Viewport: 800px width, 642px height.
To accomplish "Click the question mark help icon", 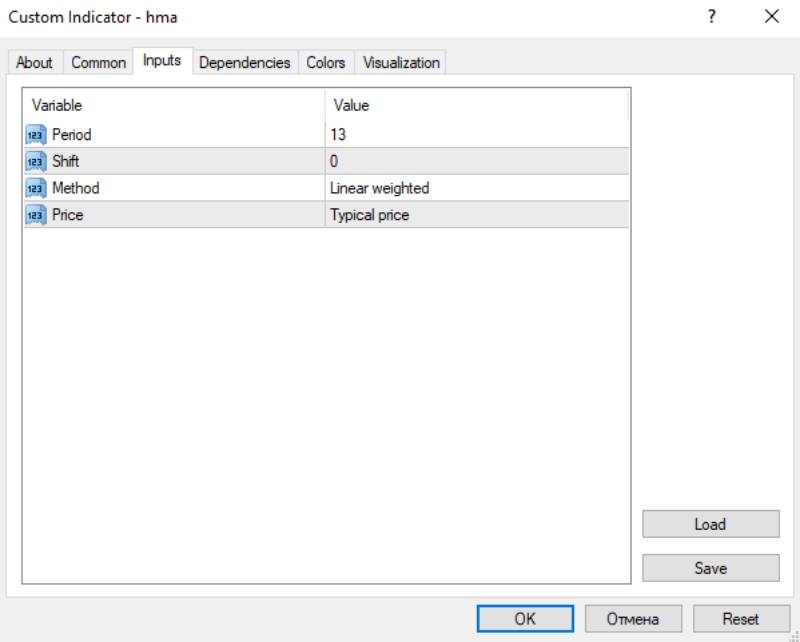I will [x=712, y=17].
